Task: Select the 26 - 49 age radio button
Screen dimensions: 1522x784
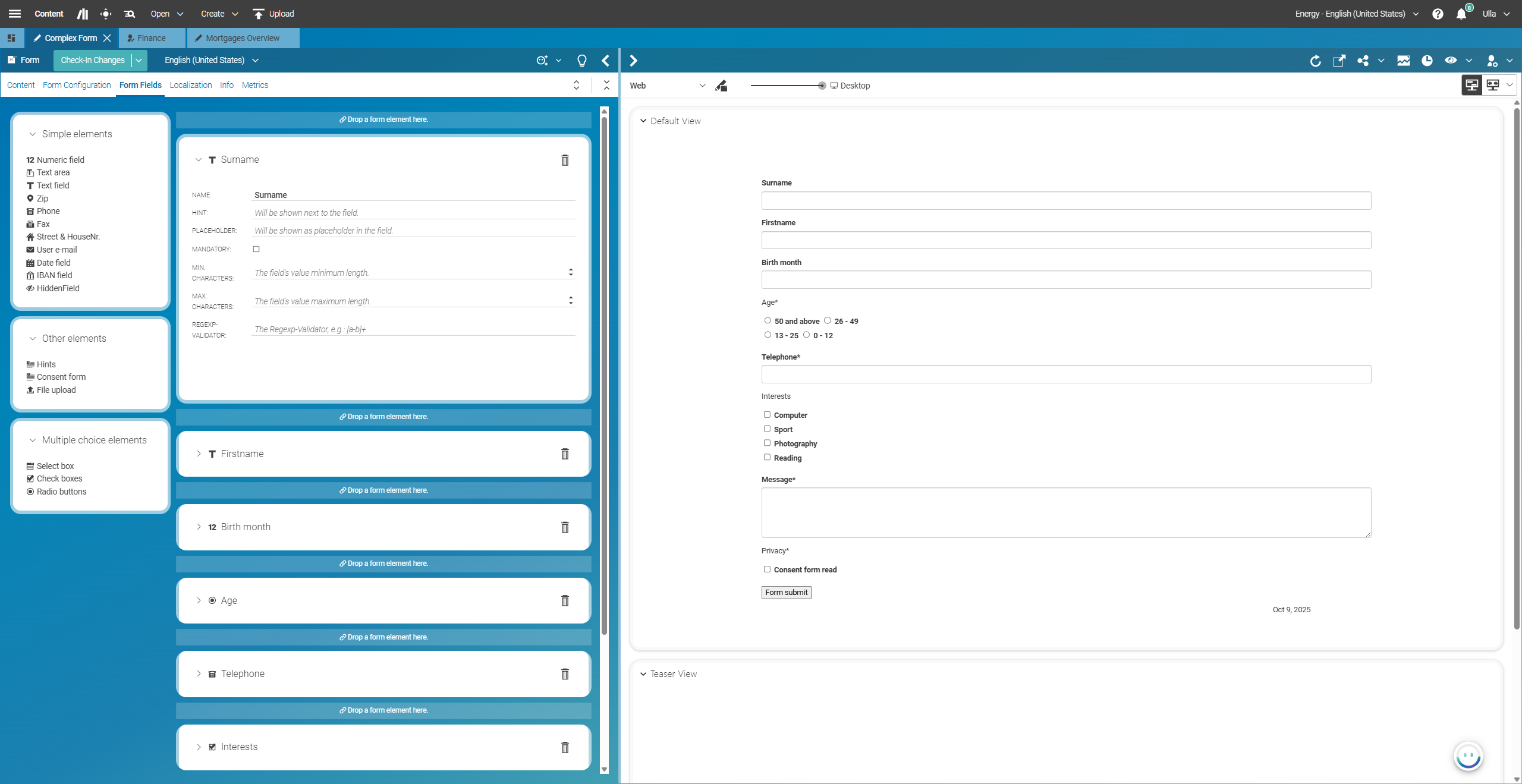Action: (x=829, y=320)
